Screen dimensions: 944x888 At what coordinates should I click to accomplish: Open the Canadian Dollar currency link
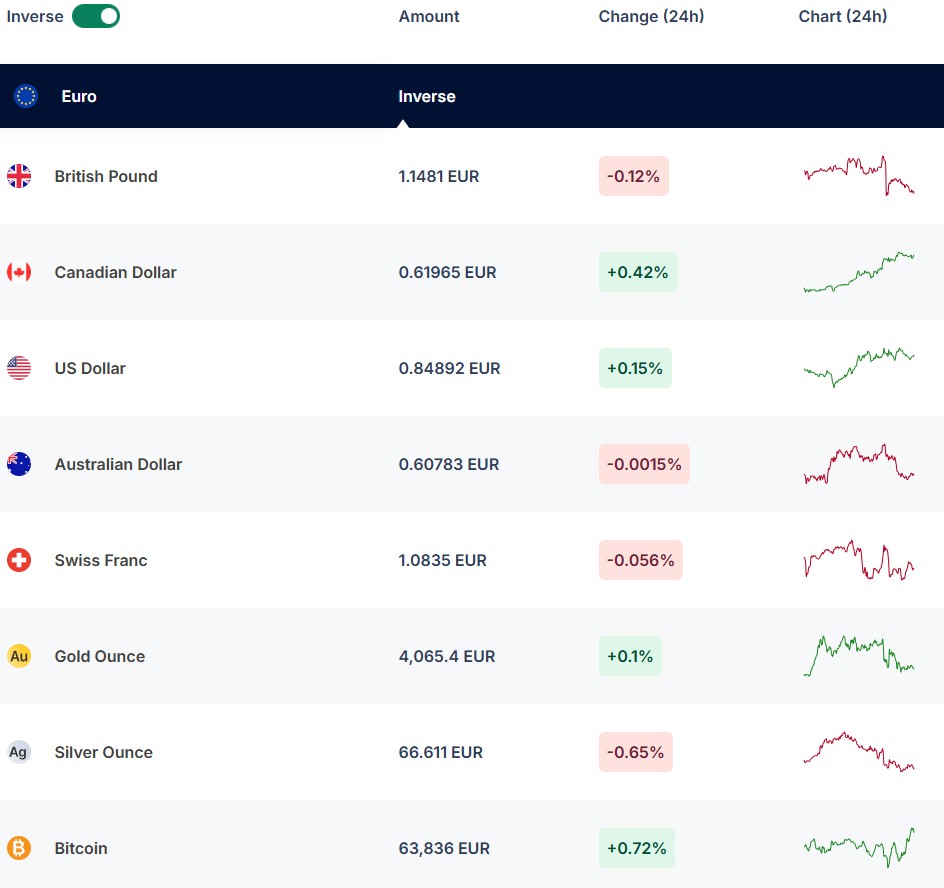(115, 272)
